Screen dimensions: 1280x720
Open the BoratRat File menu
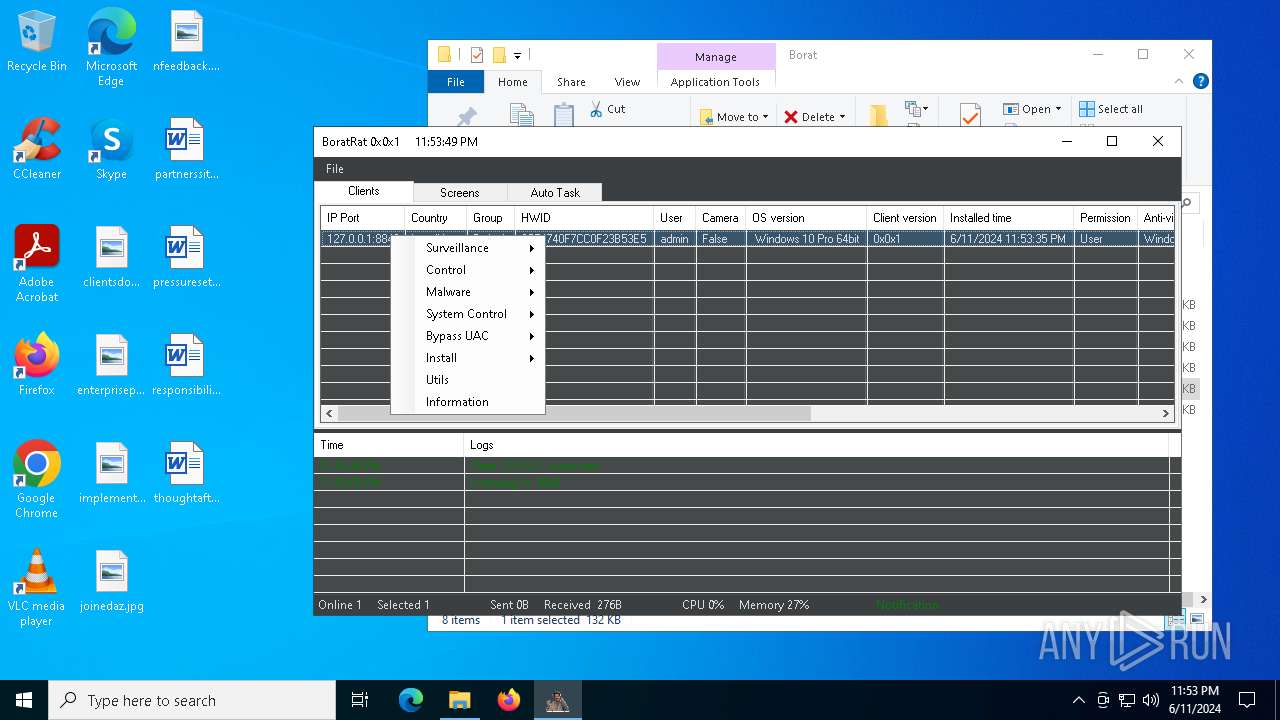tap(335, 169)
